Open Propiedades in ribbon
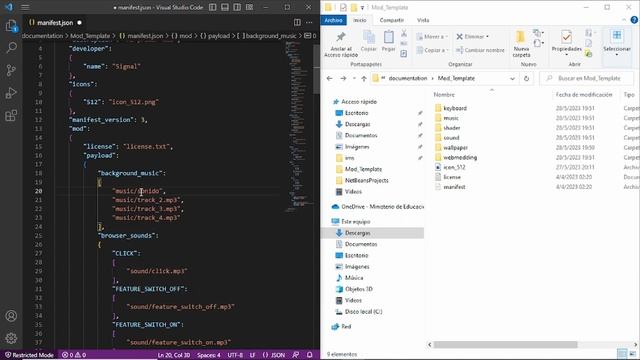 [566, 43]
